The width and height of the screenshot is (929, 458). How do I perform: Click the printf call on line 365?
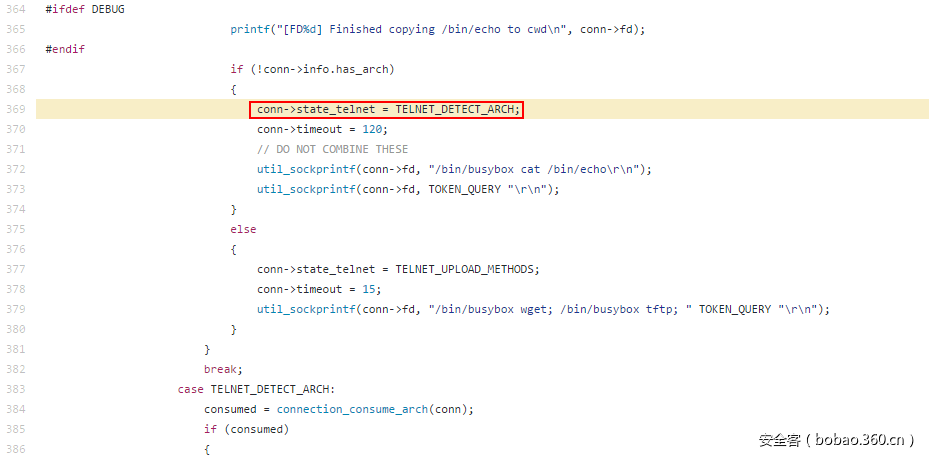tap(437, 29)
